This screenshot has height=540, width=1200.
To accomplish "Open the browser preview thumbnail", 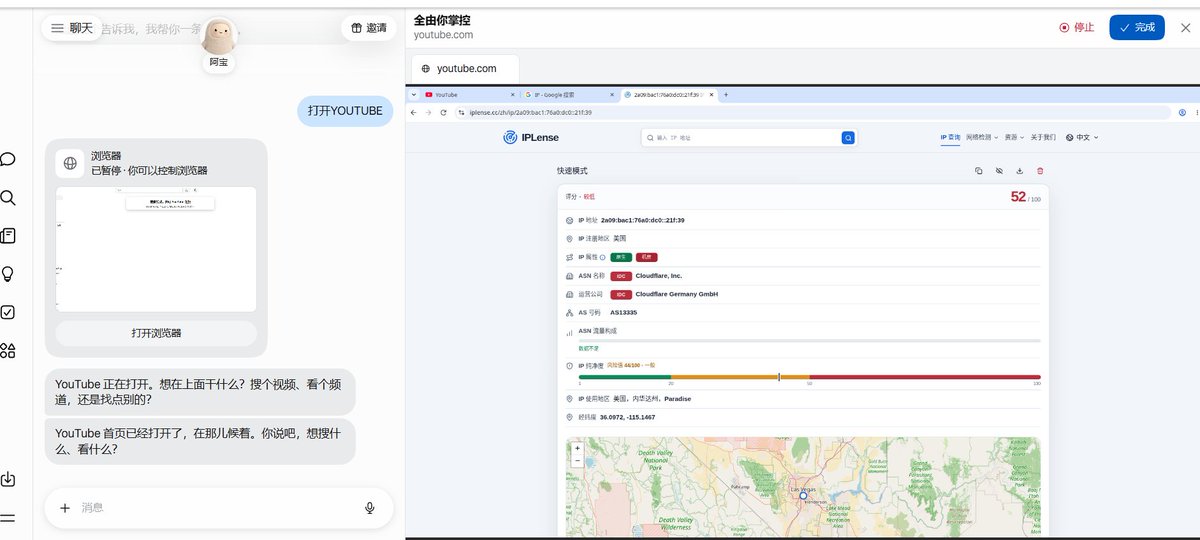I will [x=156, y=249].
